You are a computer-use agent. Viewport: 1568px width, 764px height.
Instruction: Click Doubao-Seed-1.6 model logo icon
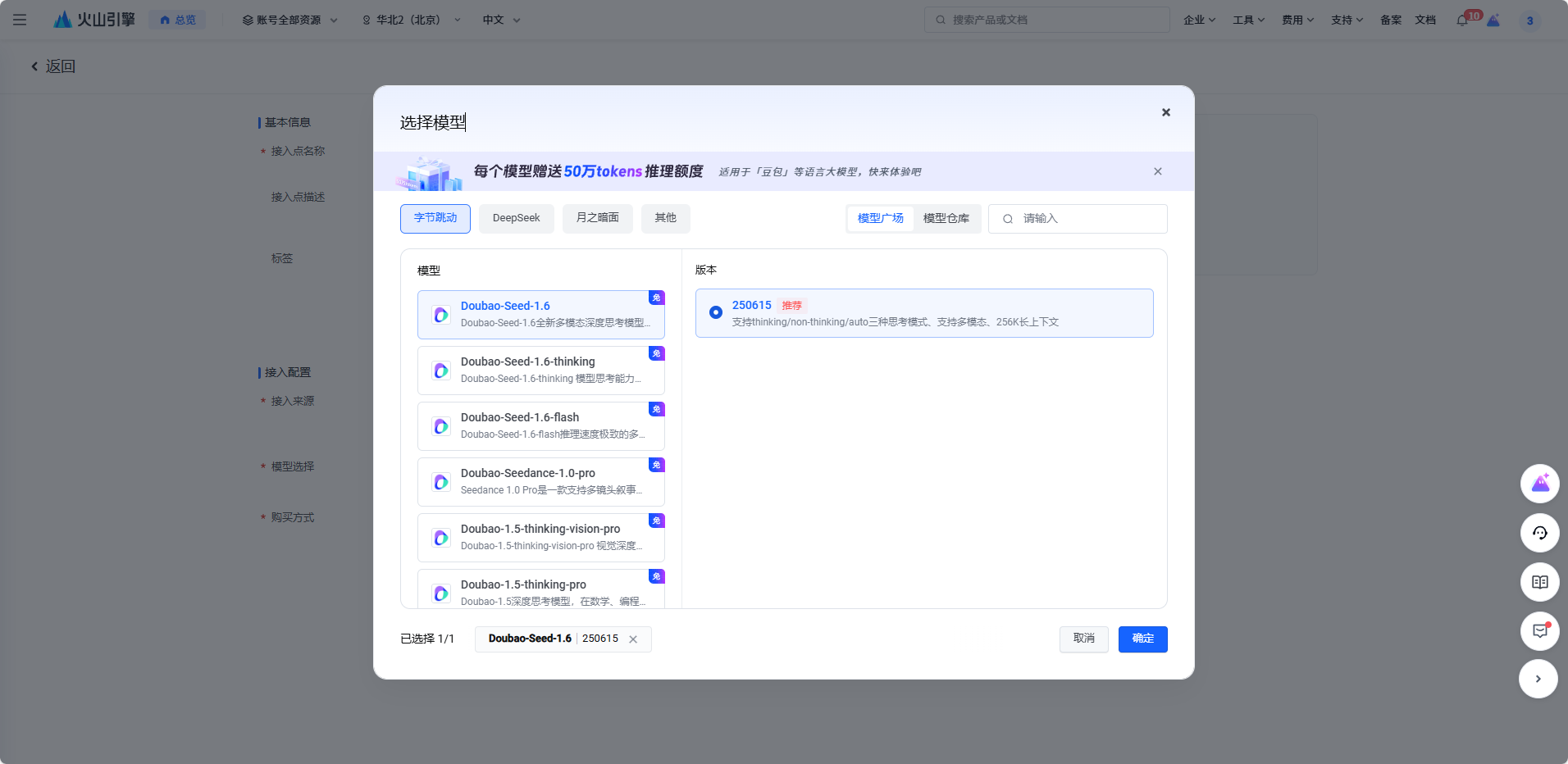pyautogui.click(x=441, y=315)
